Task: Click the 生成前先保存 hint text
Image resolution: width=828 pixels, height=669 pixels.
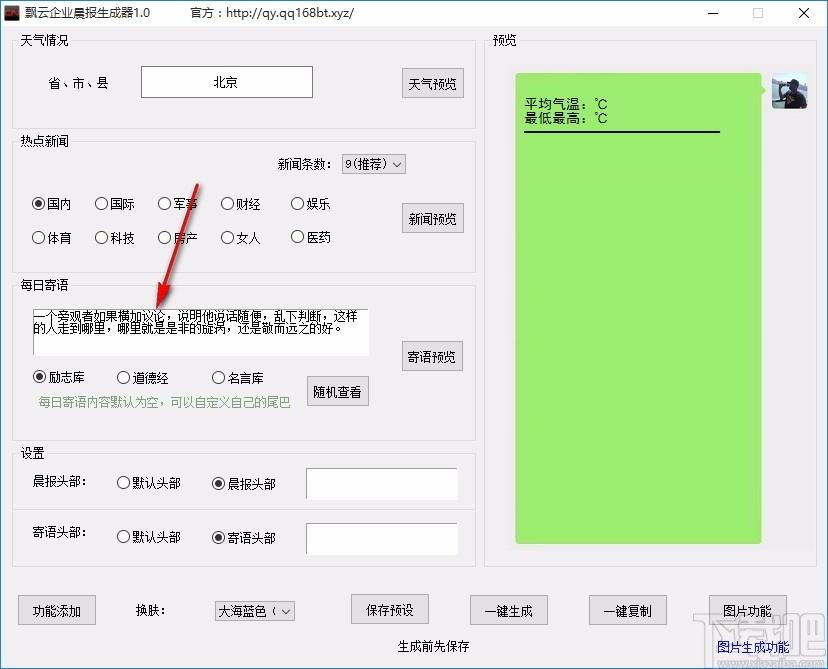Action: coord(433,646)
